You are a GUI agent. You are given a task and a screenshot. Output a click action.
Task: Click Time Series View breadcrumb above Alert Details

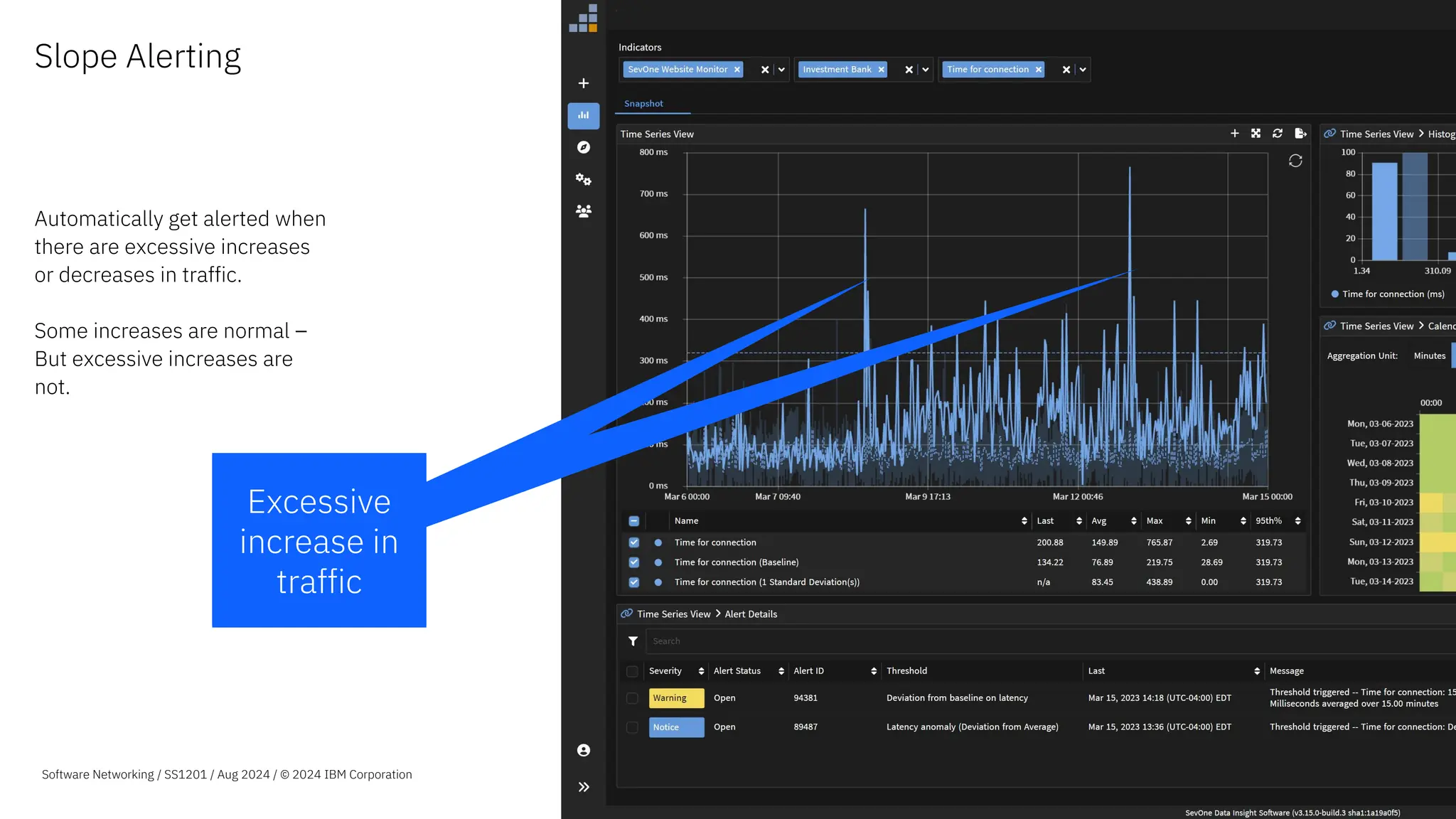click(673, 614)
